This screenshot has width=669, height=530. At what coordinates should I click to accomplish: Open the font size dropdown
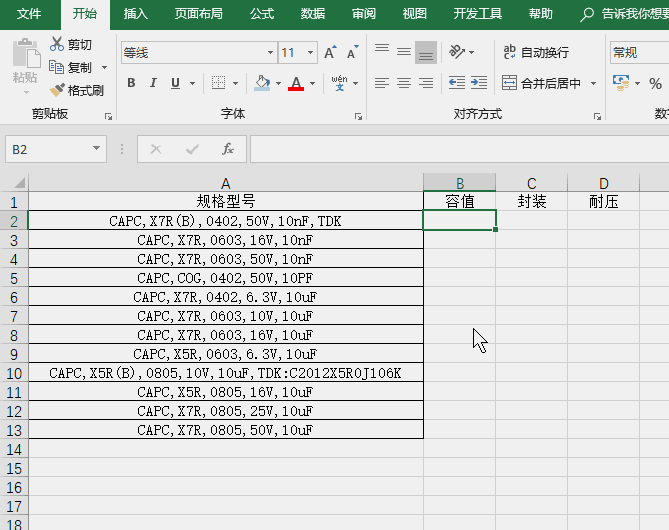click(x=311, y=52)
